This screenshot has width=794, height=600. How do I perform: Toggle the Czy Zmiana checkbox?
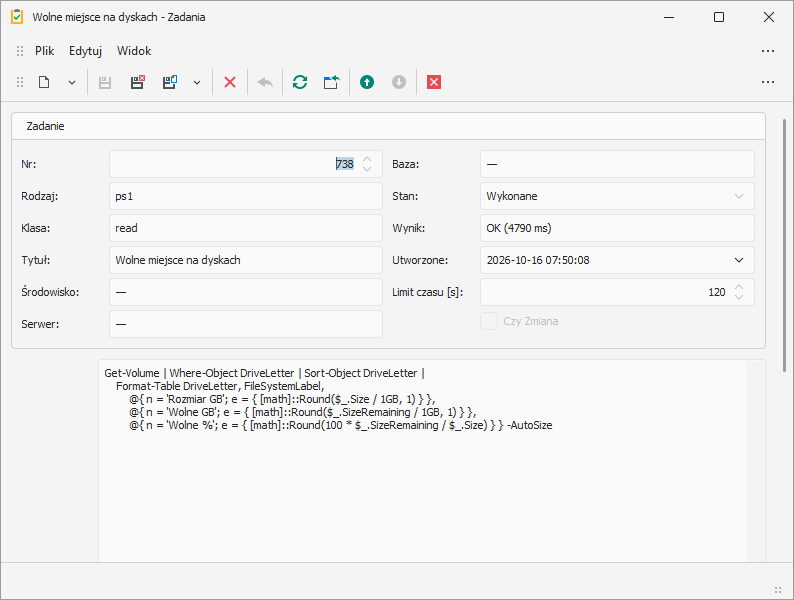[x=489, y=321]
